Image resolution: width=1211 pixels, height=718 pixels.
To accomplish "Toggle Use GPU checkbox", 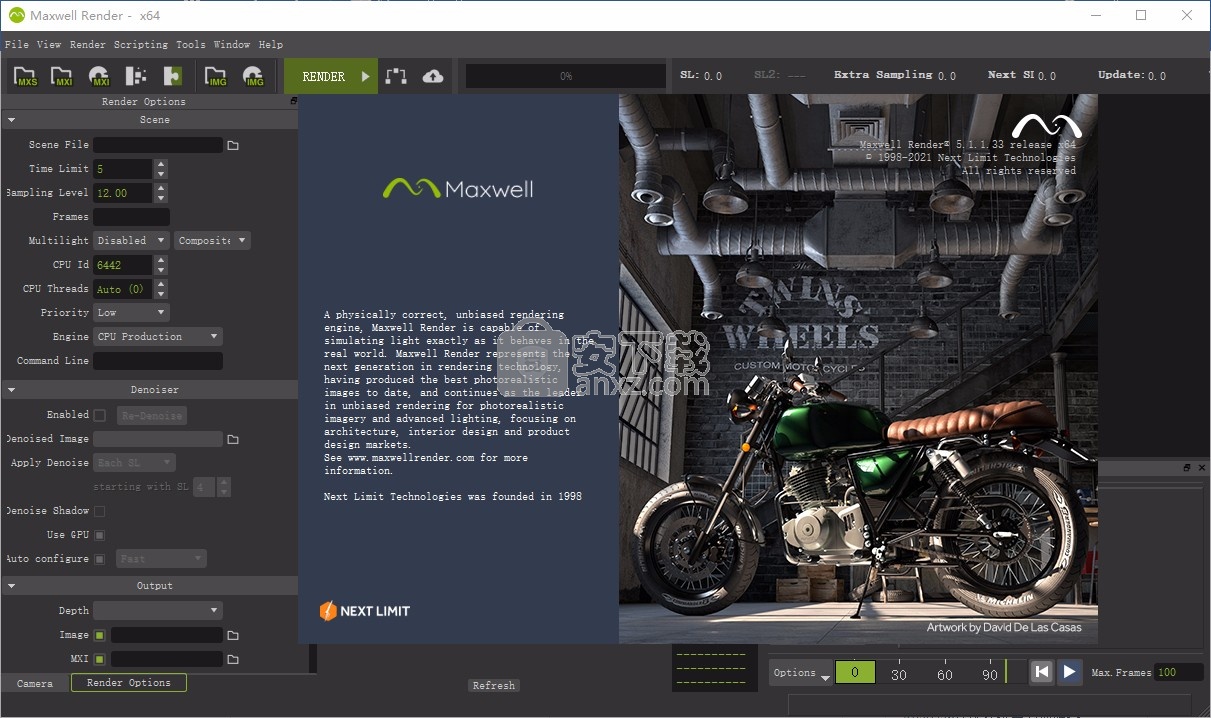I will [x=99, y=535].
